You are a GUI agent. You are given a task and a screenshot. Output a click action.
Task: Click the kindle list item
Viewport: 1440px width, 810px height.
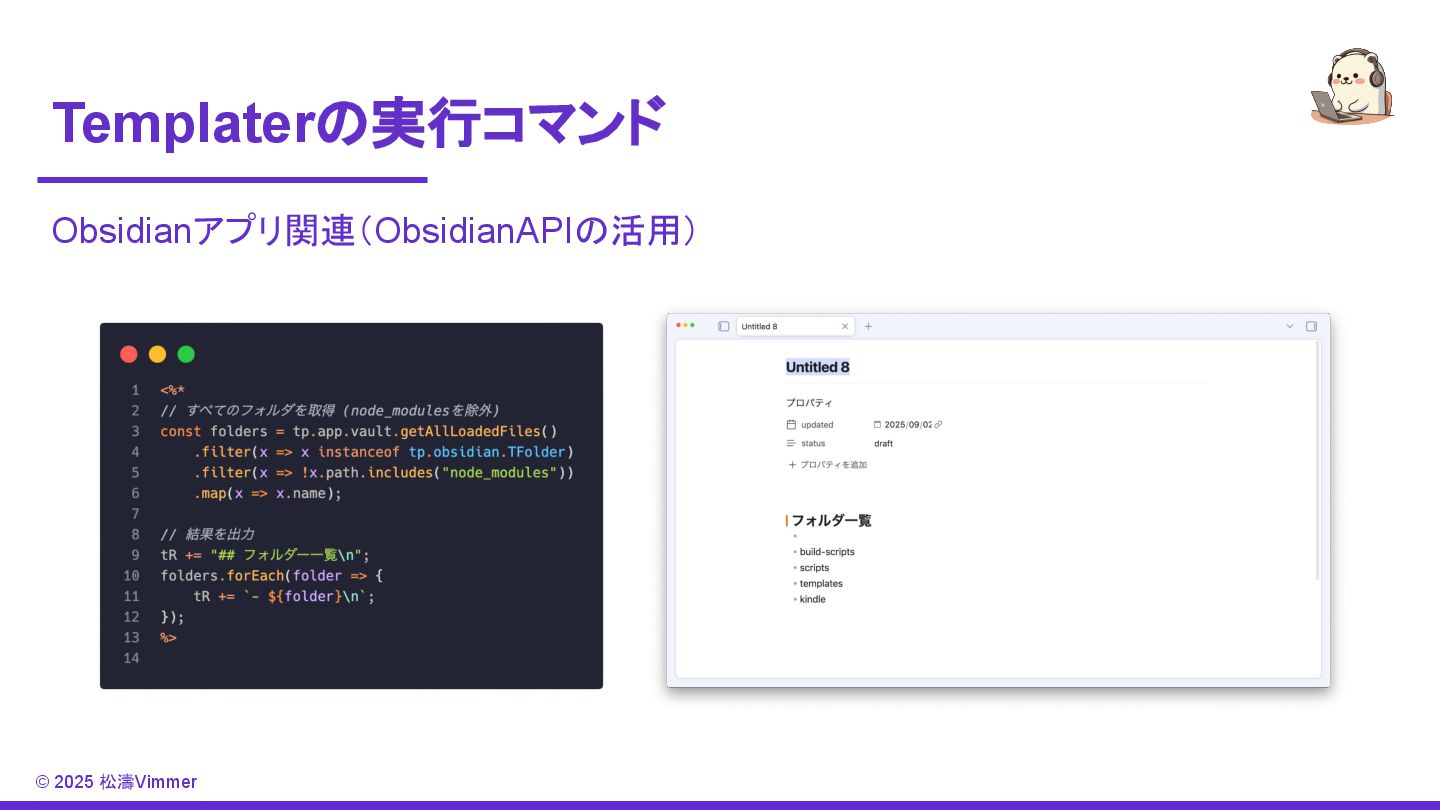click(812, 599)
